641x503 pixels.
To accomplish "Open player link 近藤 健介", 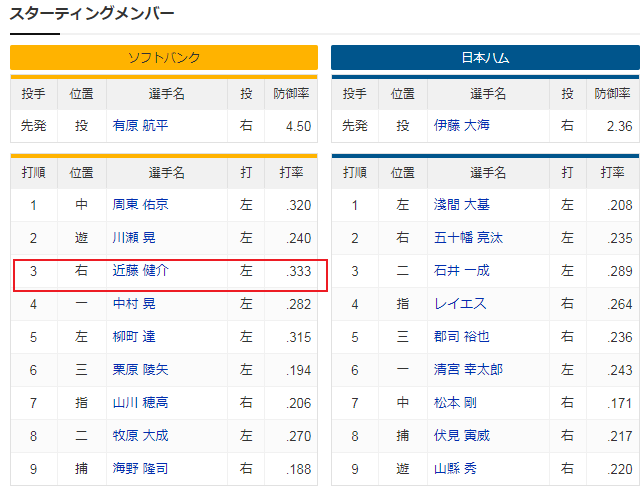I will [140, 271].
